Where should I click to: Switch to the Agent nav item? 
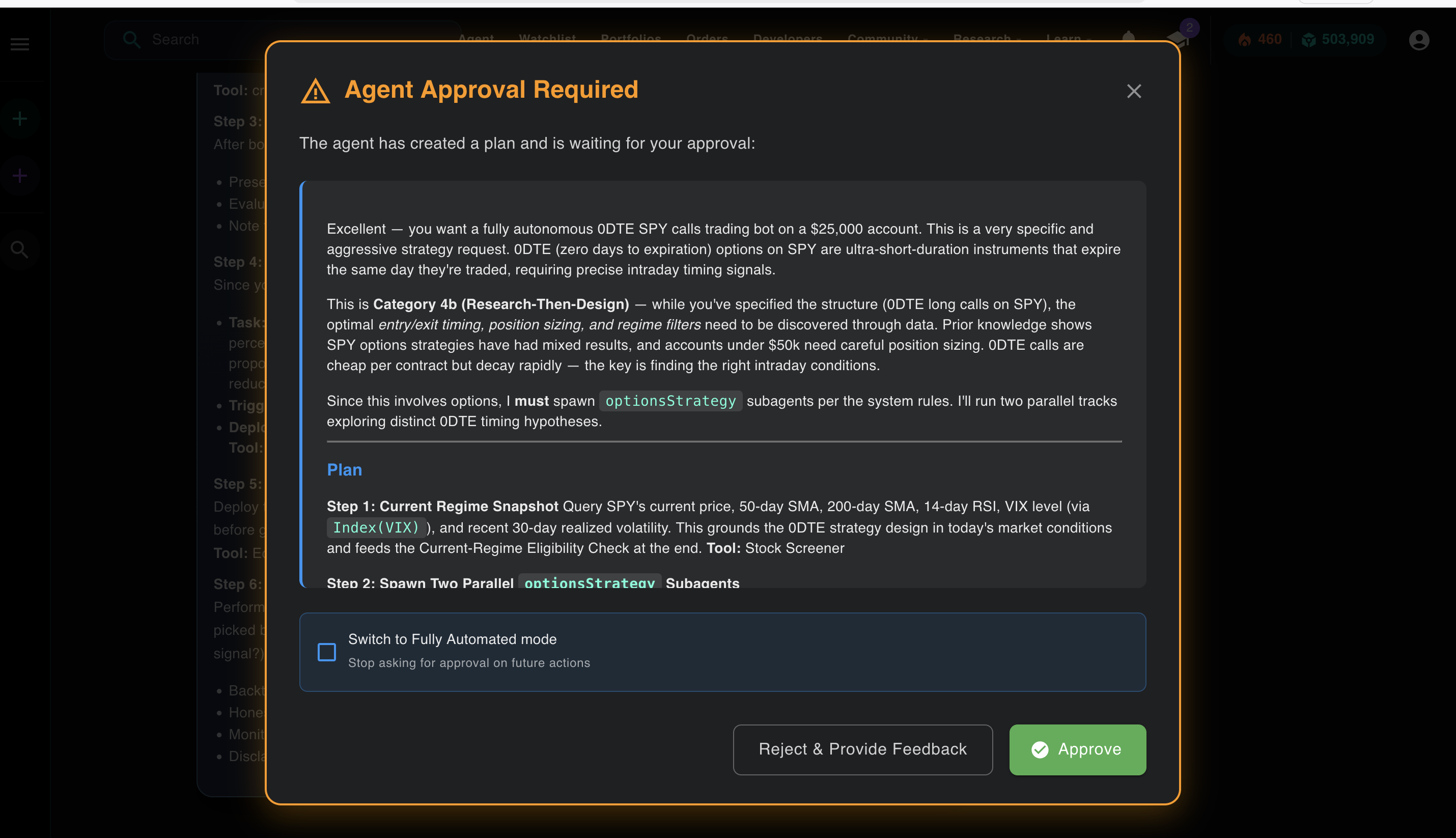pyautogui.click(x=477, y=39)
